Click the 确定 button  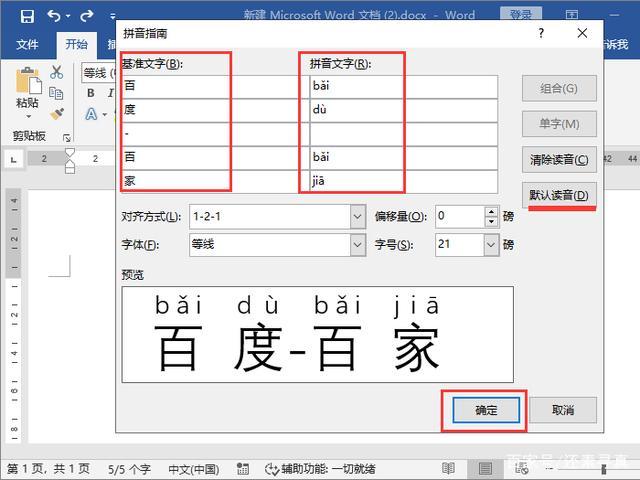pyautogui.click(x=486, y=410)
